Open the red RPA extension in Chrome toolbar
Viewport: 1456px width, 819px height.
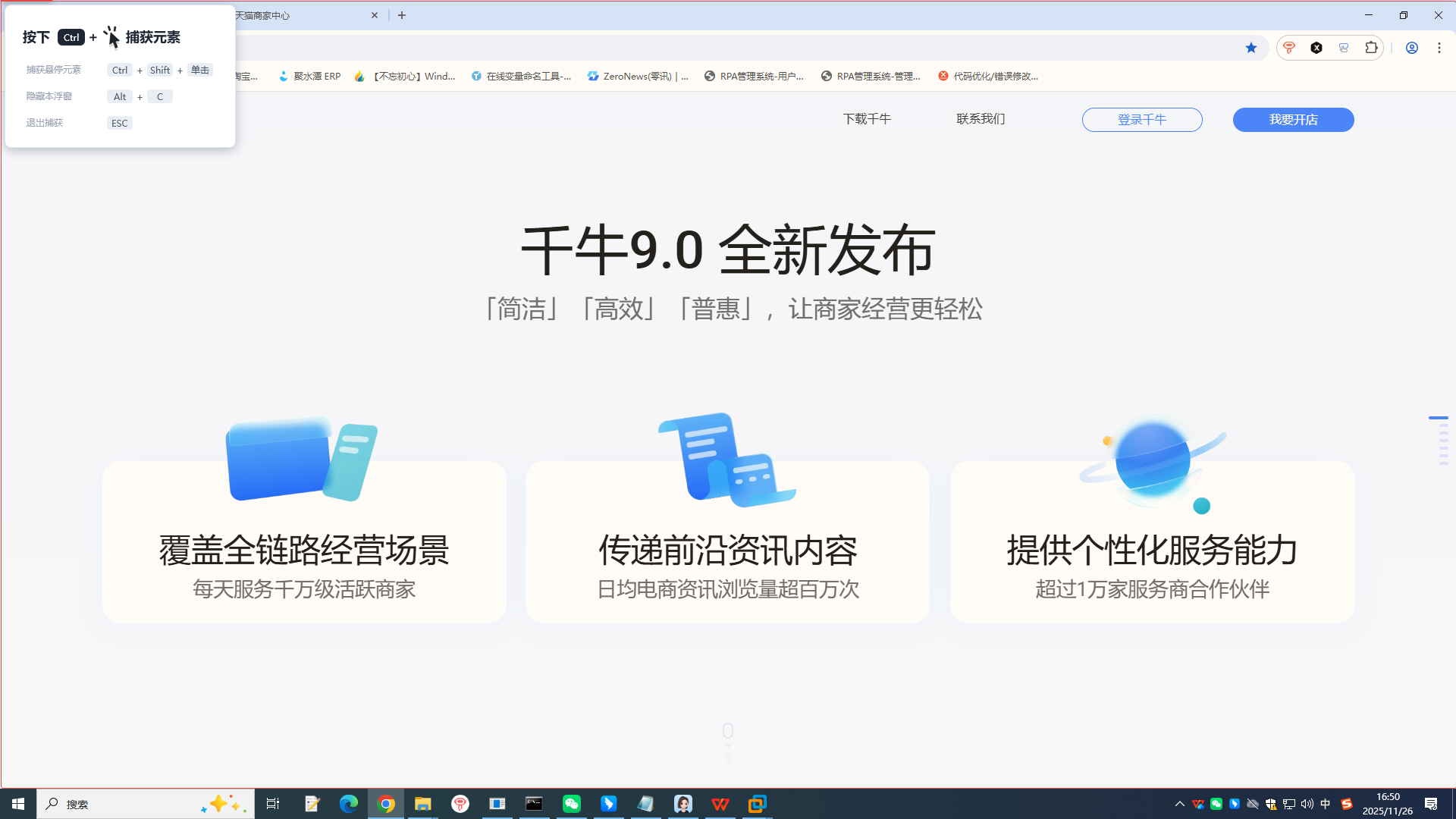[x=1289, y=48]
